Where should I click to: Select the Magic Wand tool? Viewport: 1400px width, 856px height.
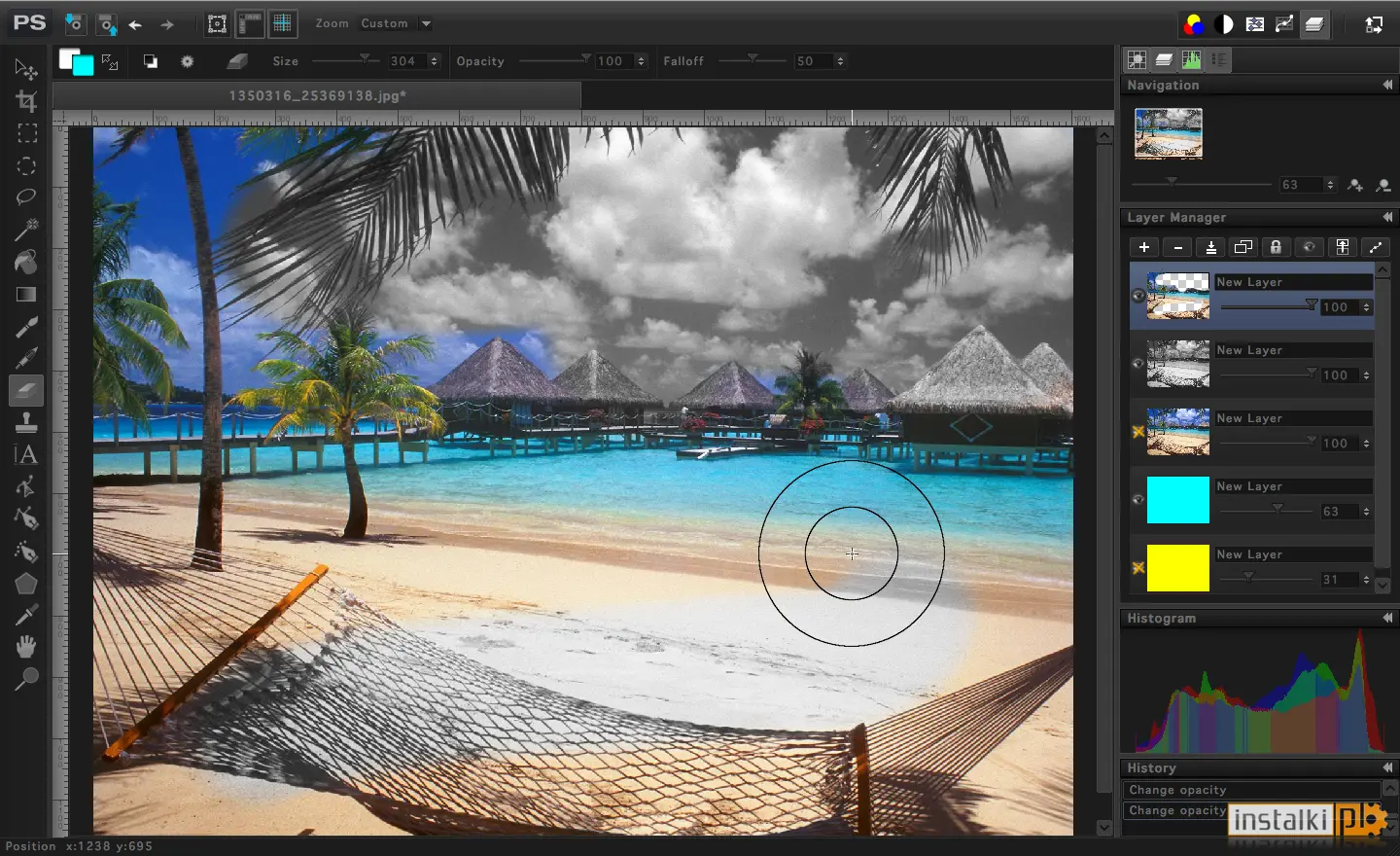pos(26,230)
